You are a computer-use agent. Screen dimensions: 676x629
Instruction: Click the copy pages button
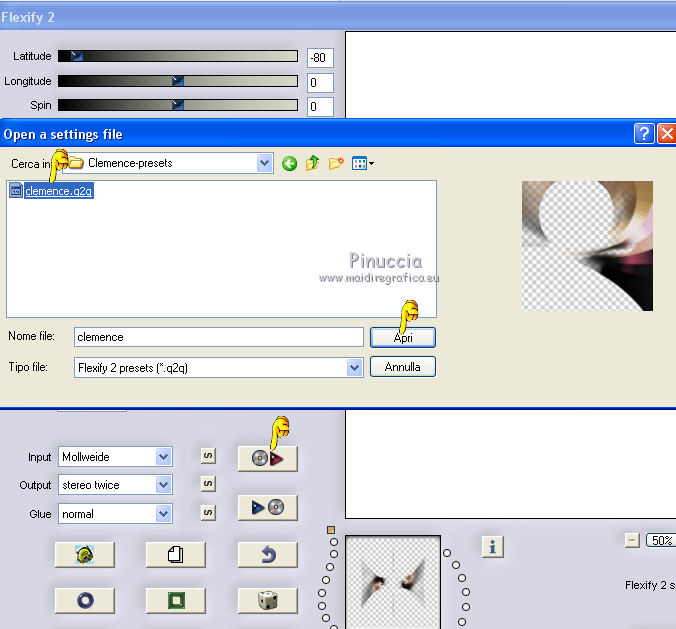(x=176, y=554)
